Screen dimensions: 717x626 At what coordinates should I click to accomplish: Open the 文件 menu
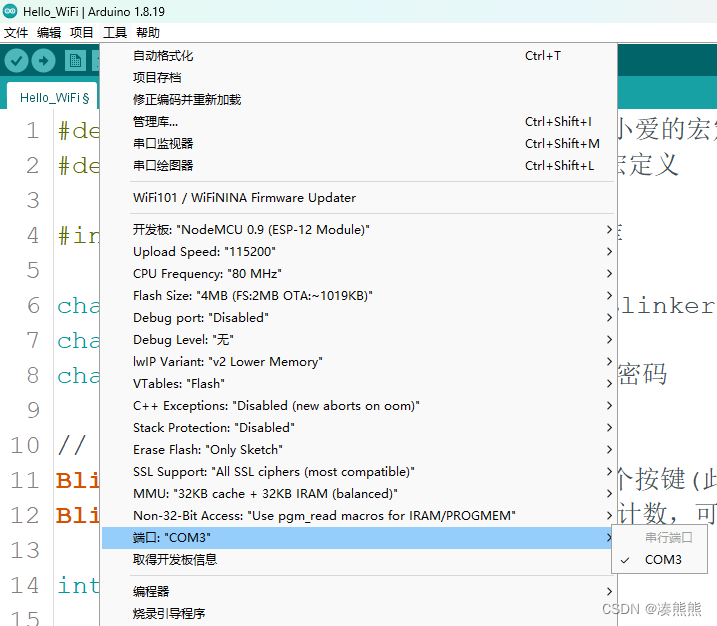point(16,33)
